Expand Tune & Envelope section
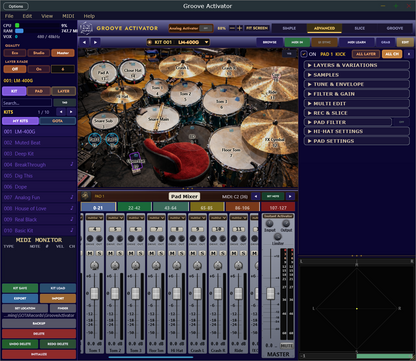 click(x=357, y=84)
